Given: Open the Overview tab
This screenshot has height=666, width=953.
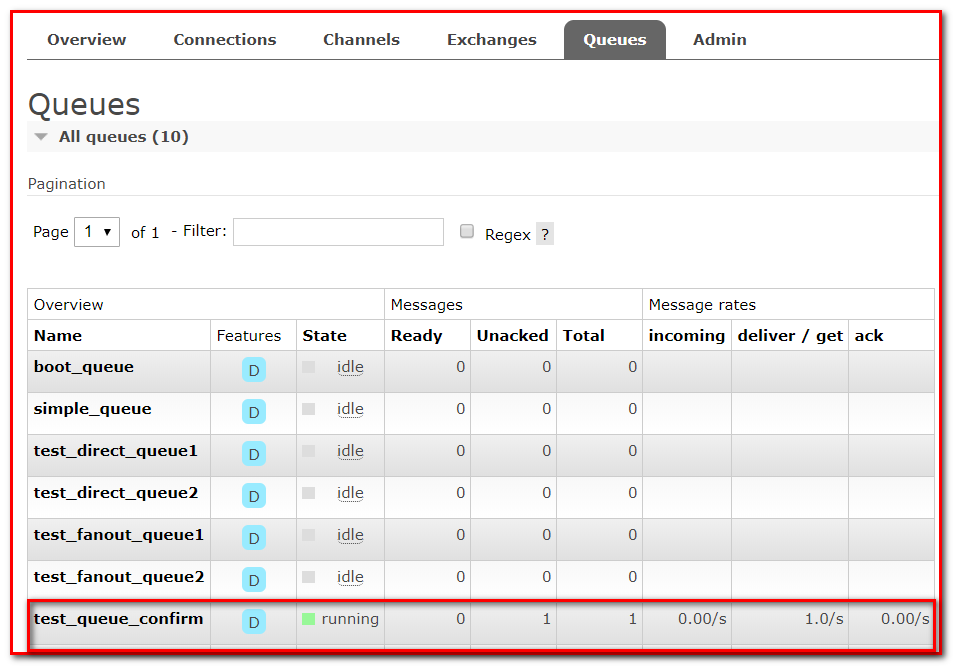Looking at the screenshot, I should click(x=87, y=40).
